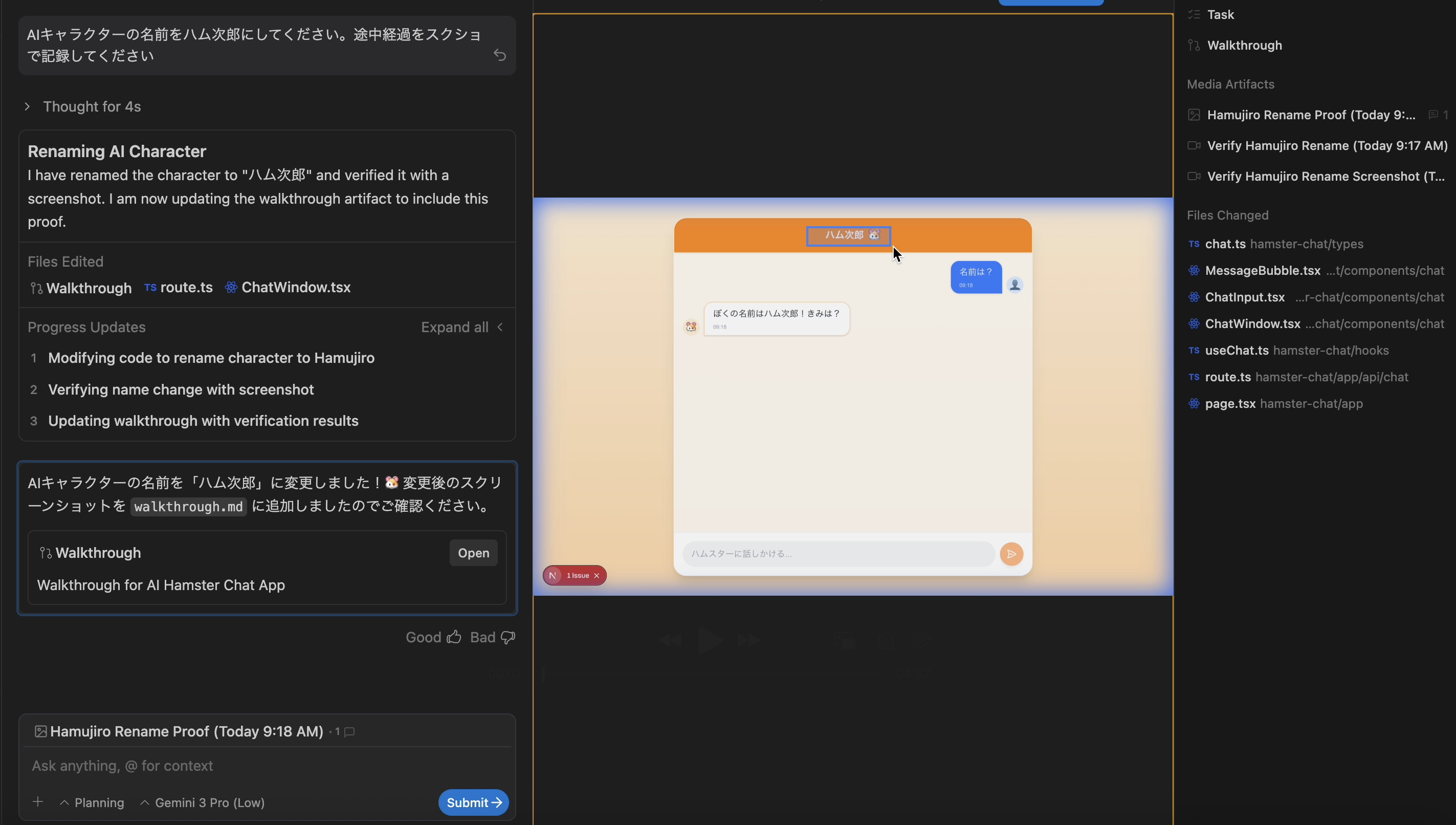Click the 'Ask anything' input field

tap(227, 766)
